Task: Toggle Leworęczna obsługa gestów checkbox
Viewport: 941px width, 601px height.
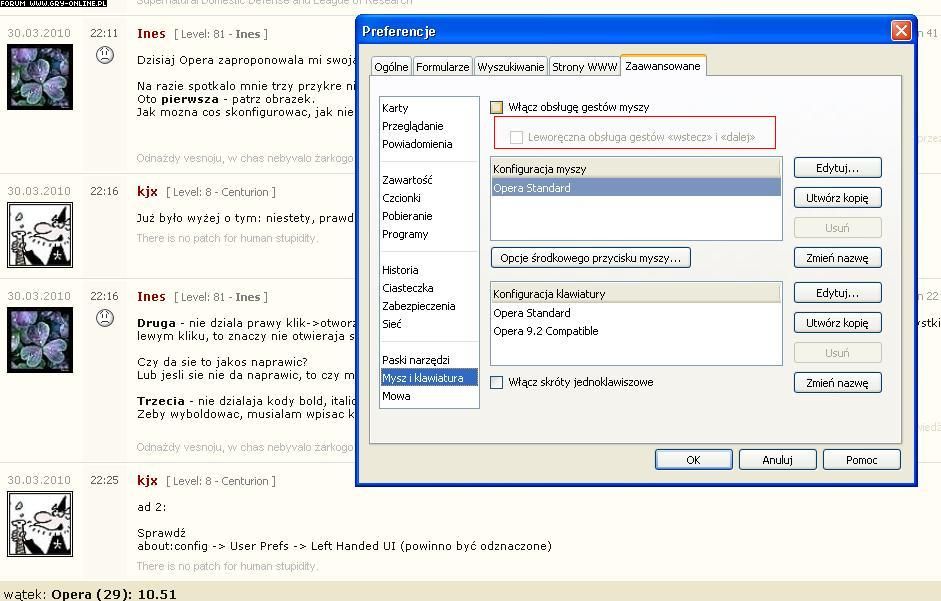Action: [x=516, y=137]
